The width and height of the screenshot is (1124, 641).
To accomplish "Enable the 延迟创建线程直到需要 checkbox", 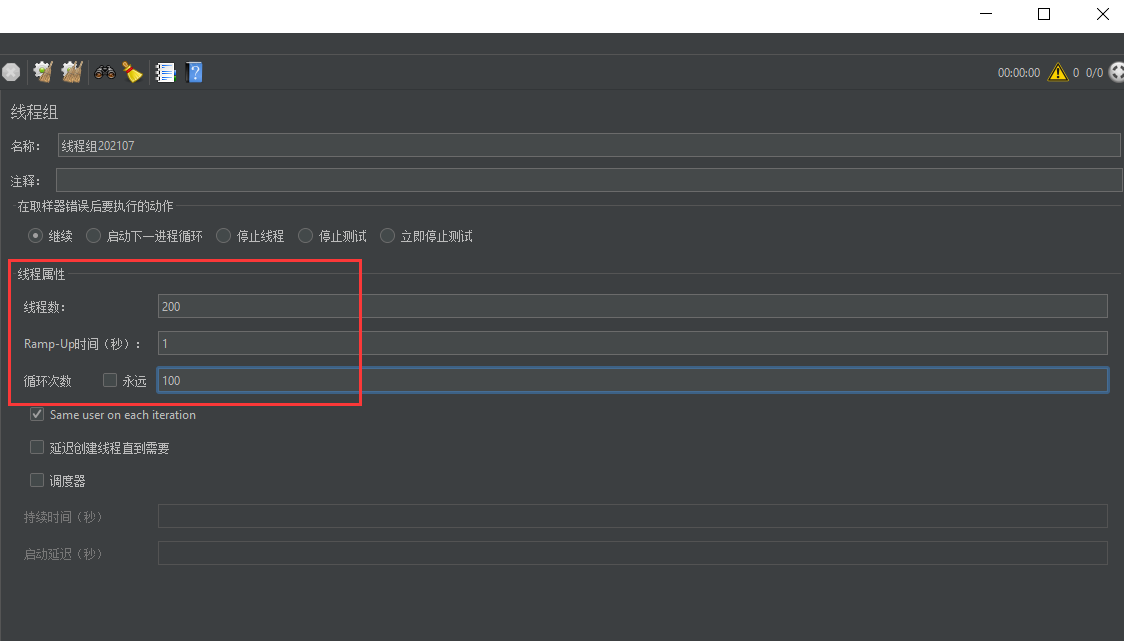I will point(37,447).
